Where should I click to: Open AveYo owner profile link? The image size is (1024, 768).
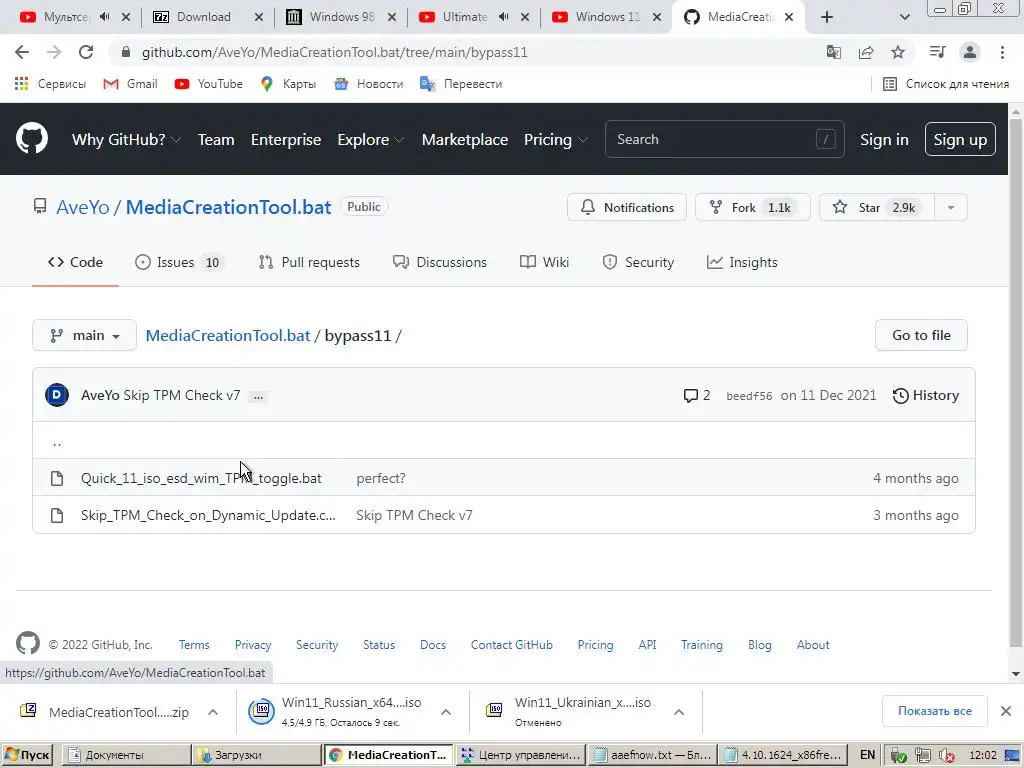(x=83, y=207)
